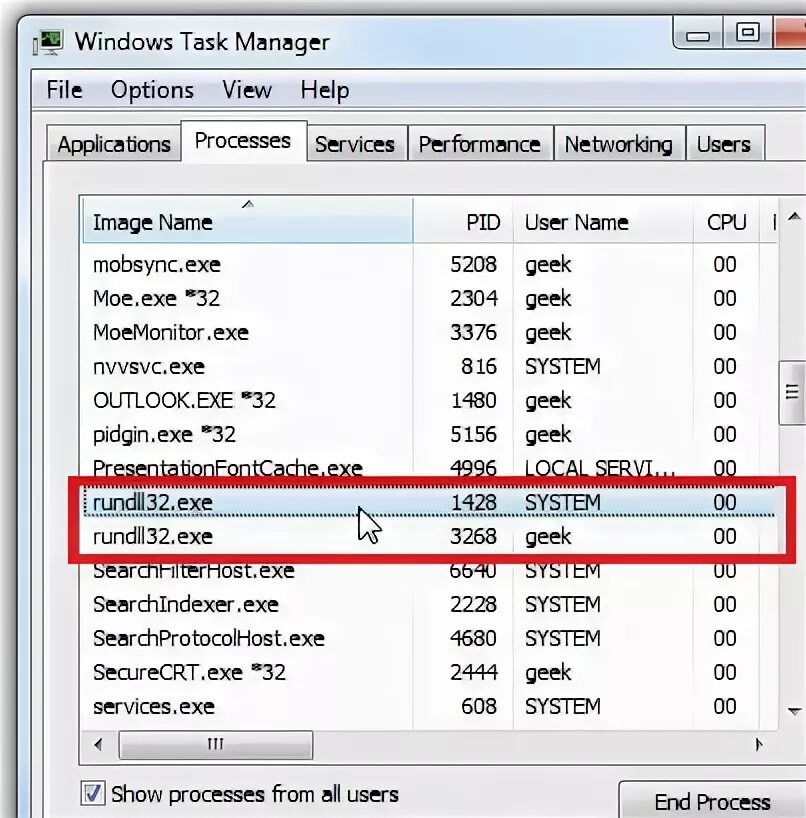
Task: Toggle Show processes from all users checkbox
Action: tap(93, 793)
